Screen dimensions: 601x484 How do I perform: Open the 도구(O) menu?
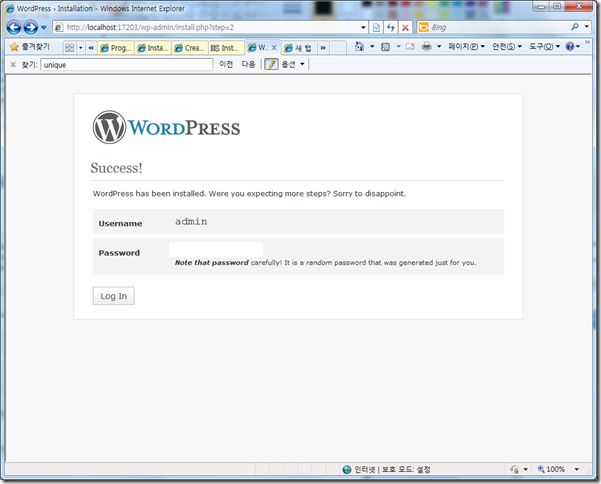point(544,46)
